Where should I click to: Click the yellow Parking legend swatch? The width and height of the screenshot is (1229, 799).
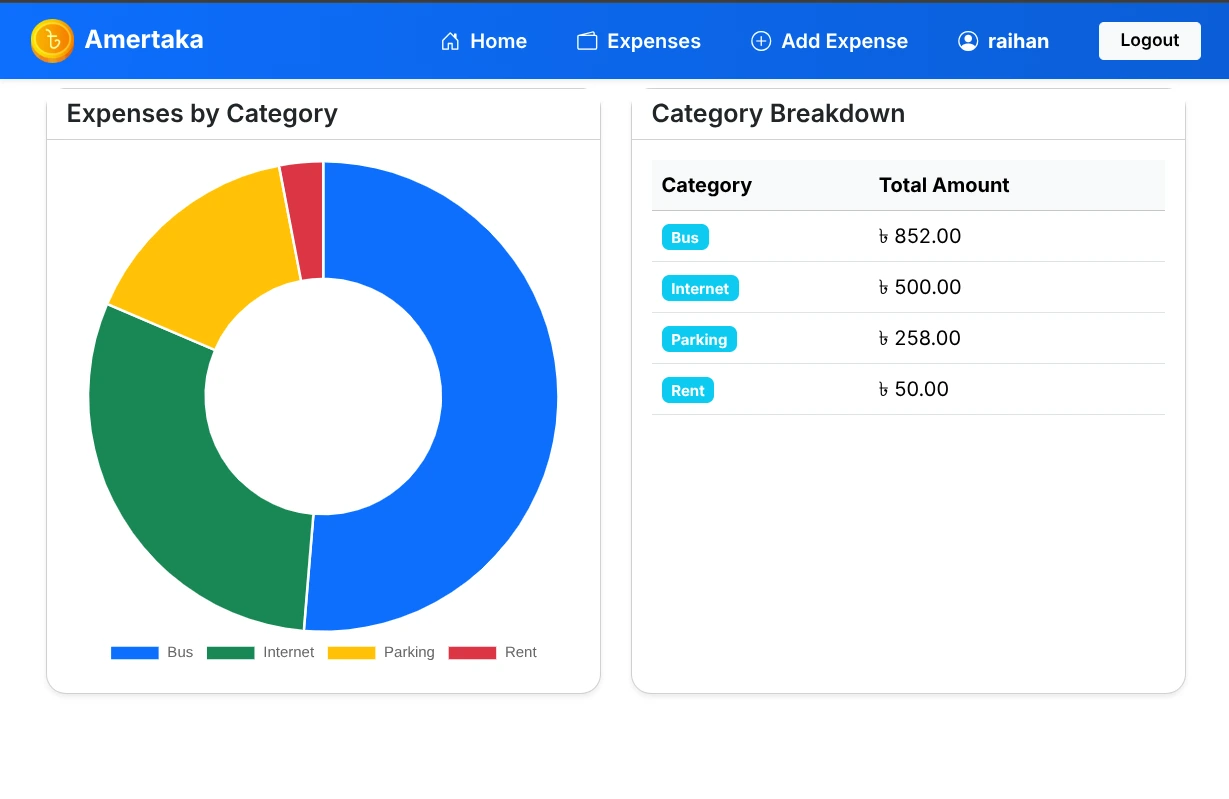coord(351,652)
